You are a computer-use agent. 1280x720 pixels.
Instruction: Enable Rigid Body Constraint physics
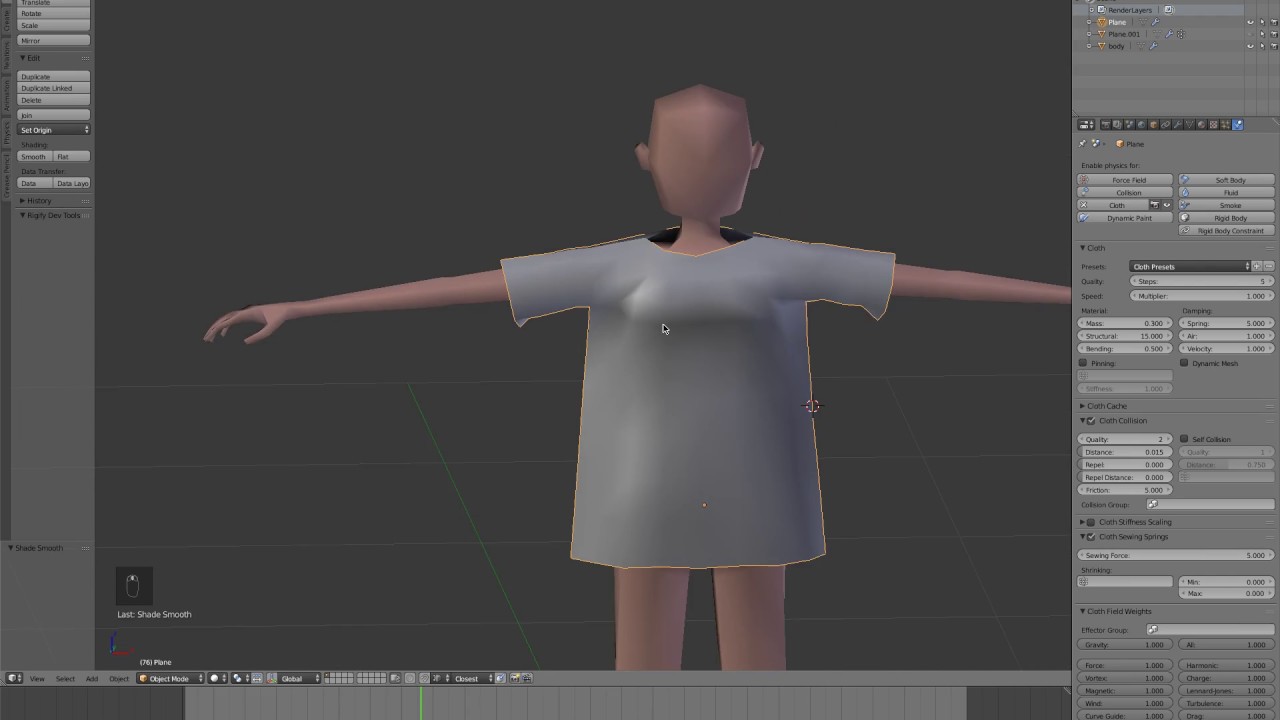click(x=1227, y=231)
